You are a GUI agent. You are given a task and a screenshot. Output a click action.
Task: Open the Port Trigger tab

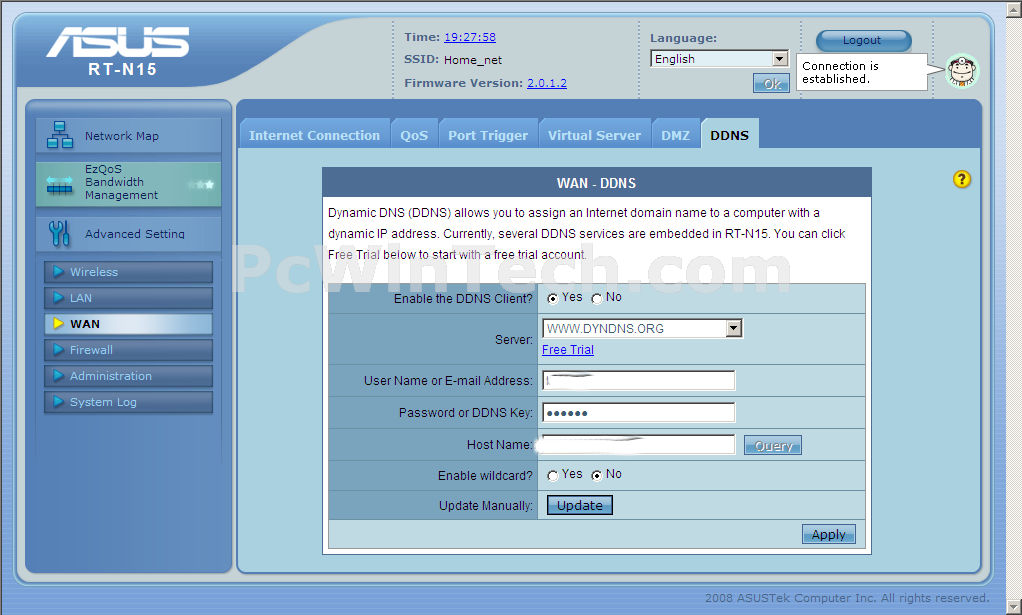click(488, 135)
